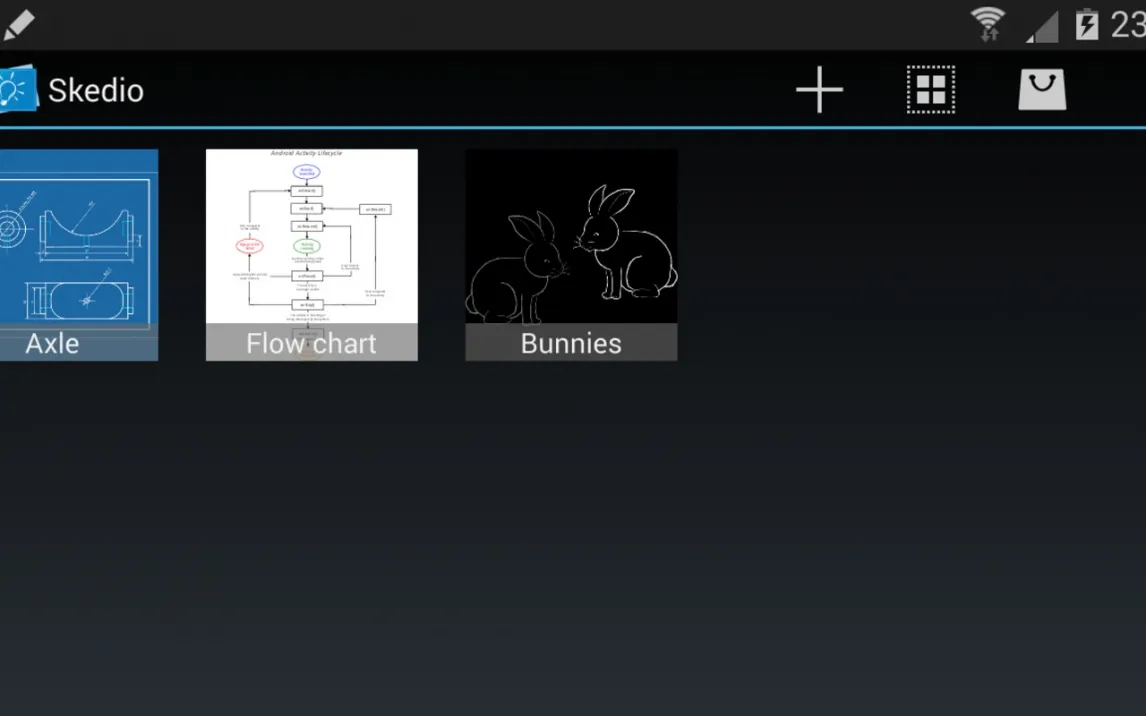The width and height of the screenshot is (1146, 716).
Task: Select the Bunnies name label
Action: pyautogui.click(x=571, y=343)
